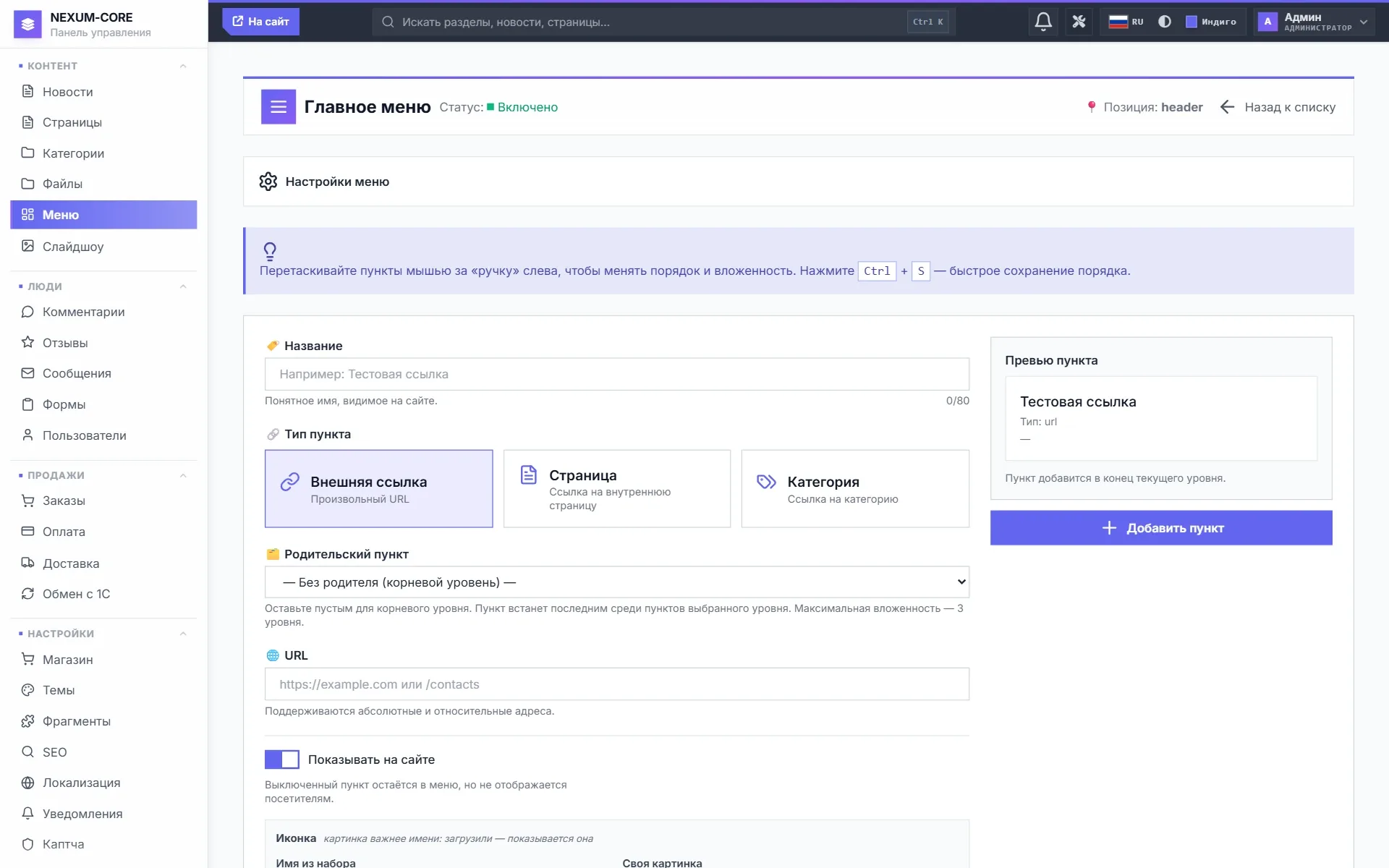The height and width of the screenshot is (868, 1389).
Task: Open Новости in sidebar
Action: click(103, 92)
